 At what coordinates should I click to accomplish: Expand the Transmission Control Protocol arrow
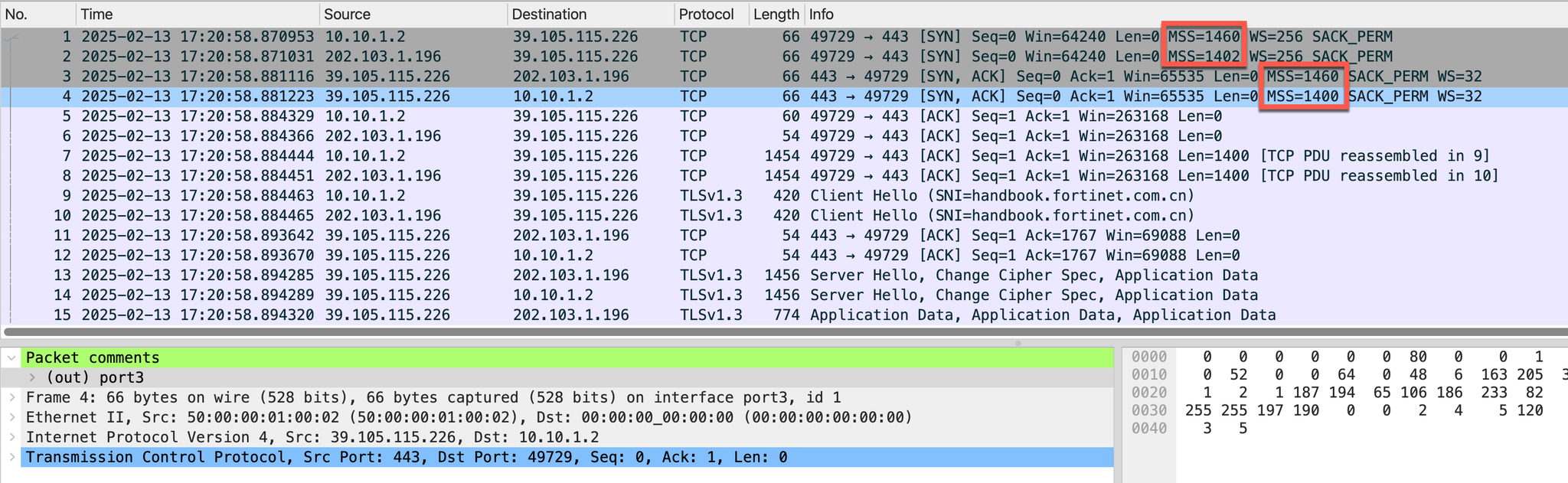(11, 457)
